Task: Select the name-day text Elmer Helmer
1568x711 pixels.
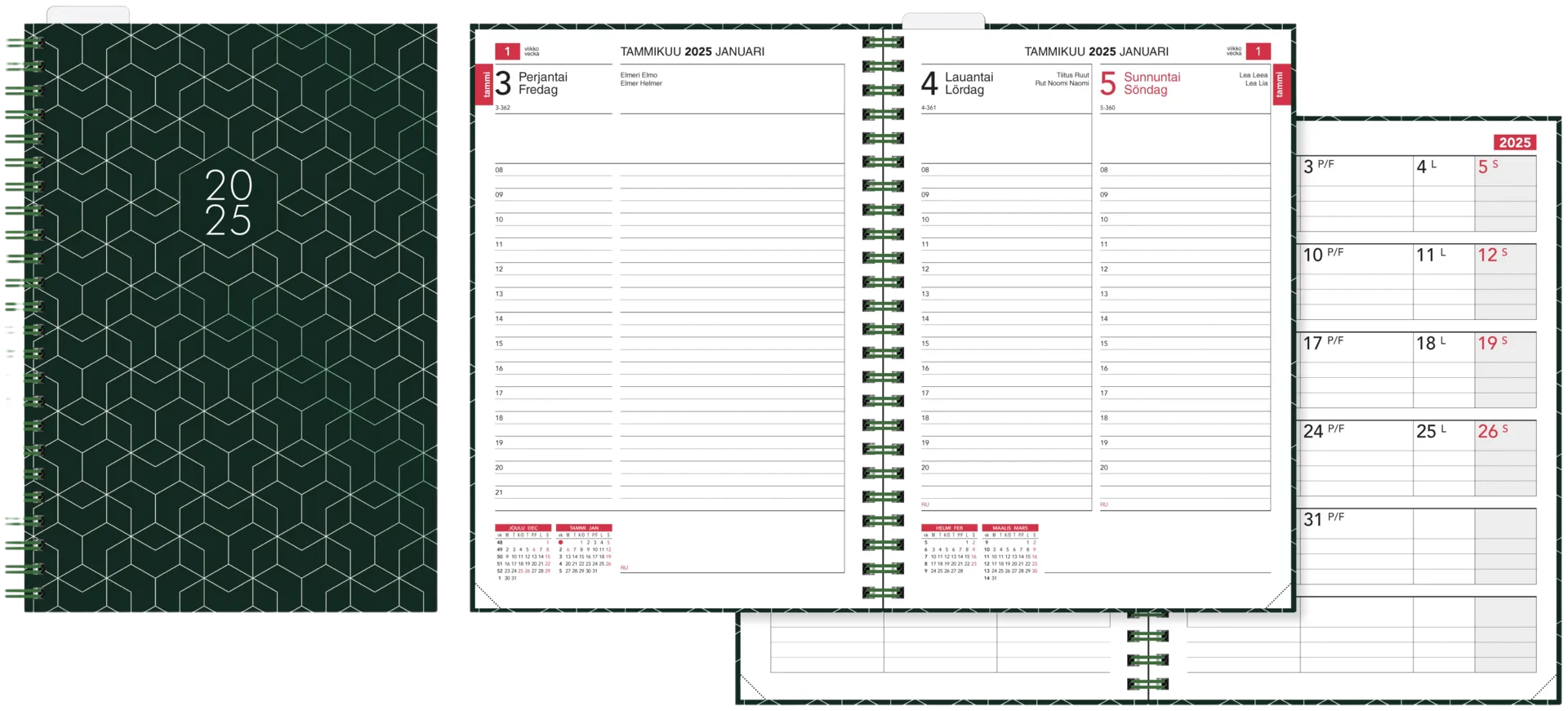Action: pyautogui.click(x=641, y=83)
